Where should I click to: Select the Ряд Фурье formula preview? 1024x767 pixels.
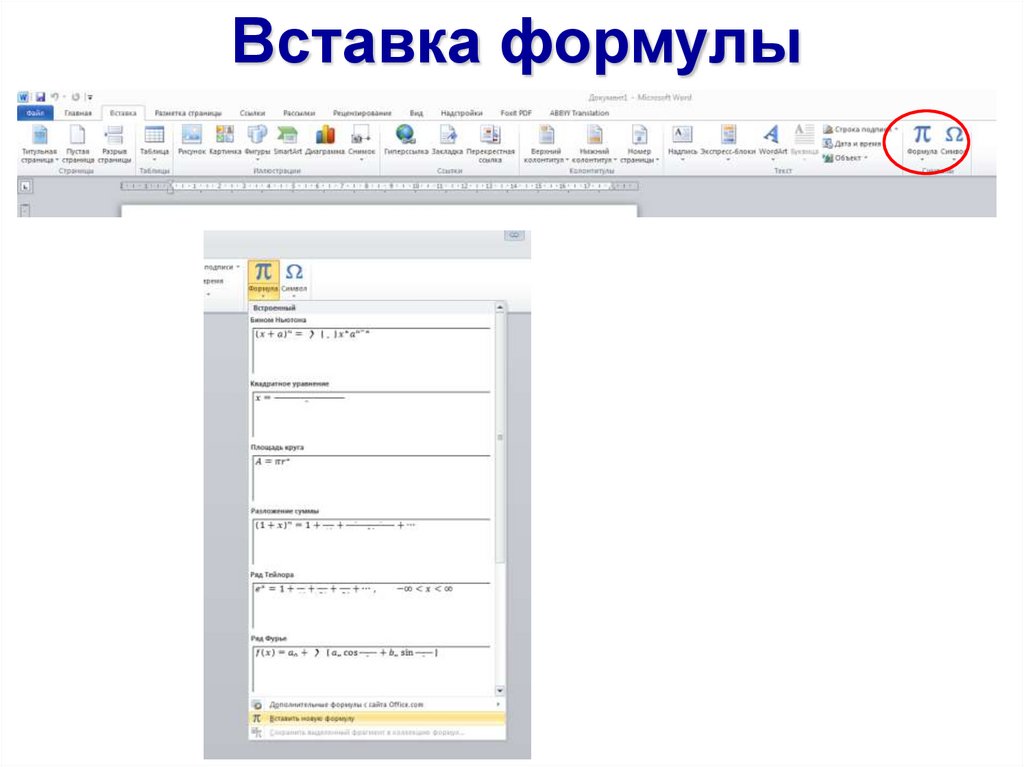click(371, 668)
